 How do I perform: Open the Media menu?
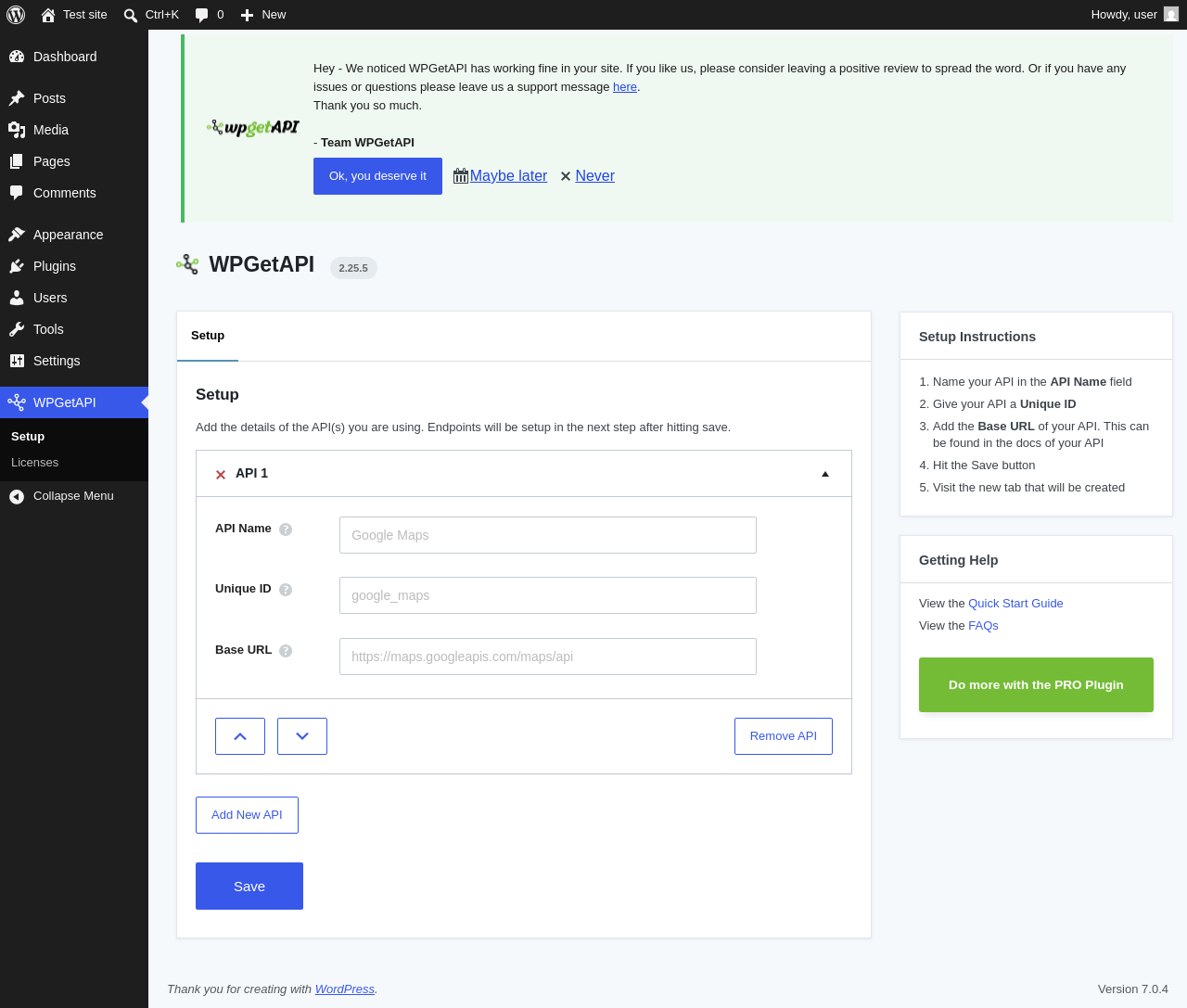(74, 130)
